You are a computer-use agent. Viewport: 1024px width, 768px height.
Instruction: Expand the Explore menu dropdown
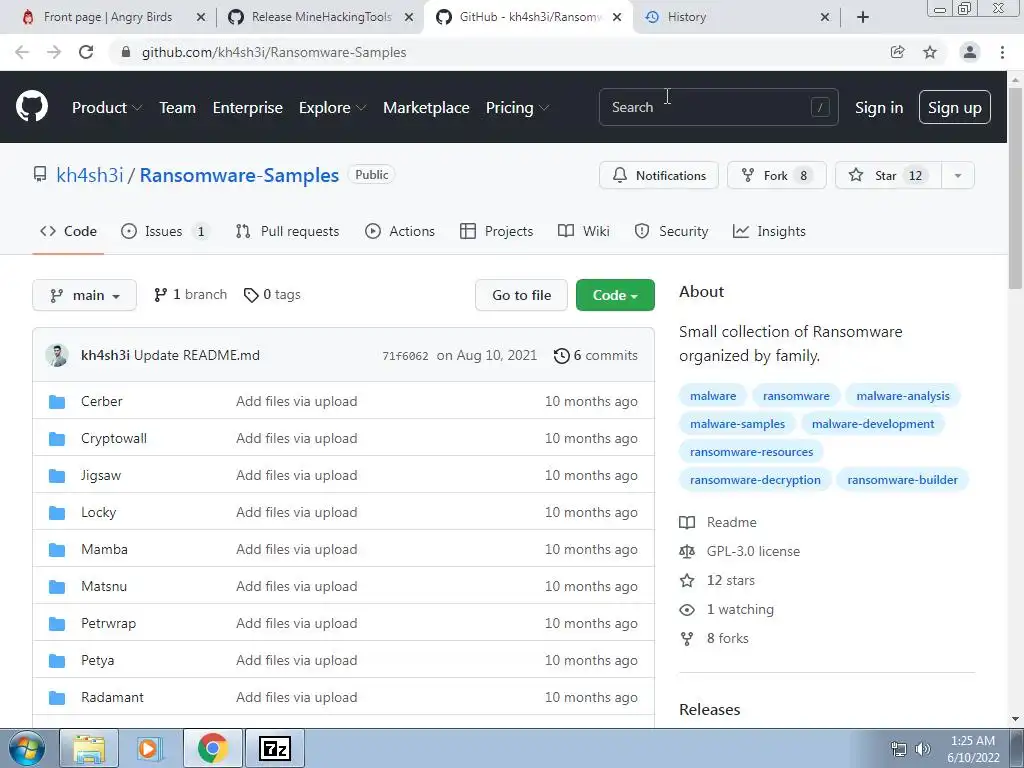tap(332, 107)
